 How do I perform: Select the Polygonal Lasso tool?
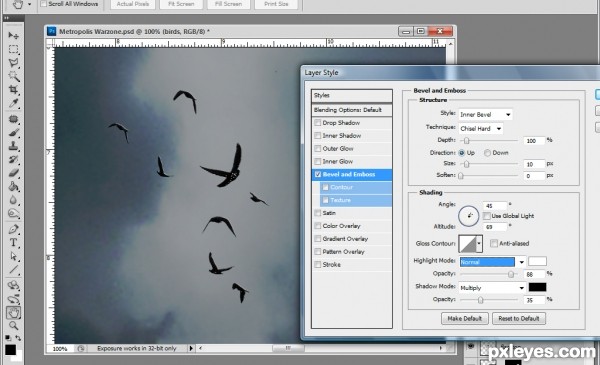pos(13,63)
